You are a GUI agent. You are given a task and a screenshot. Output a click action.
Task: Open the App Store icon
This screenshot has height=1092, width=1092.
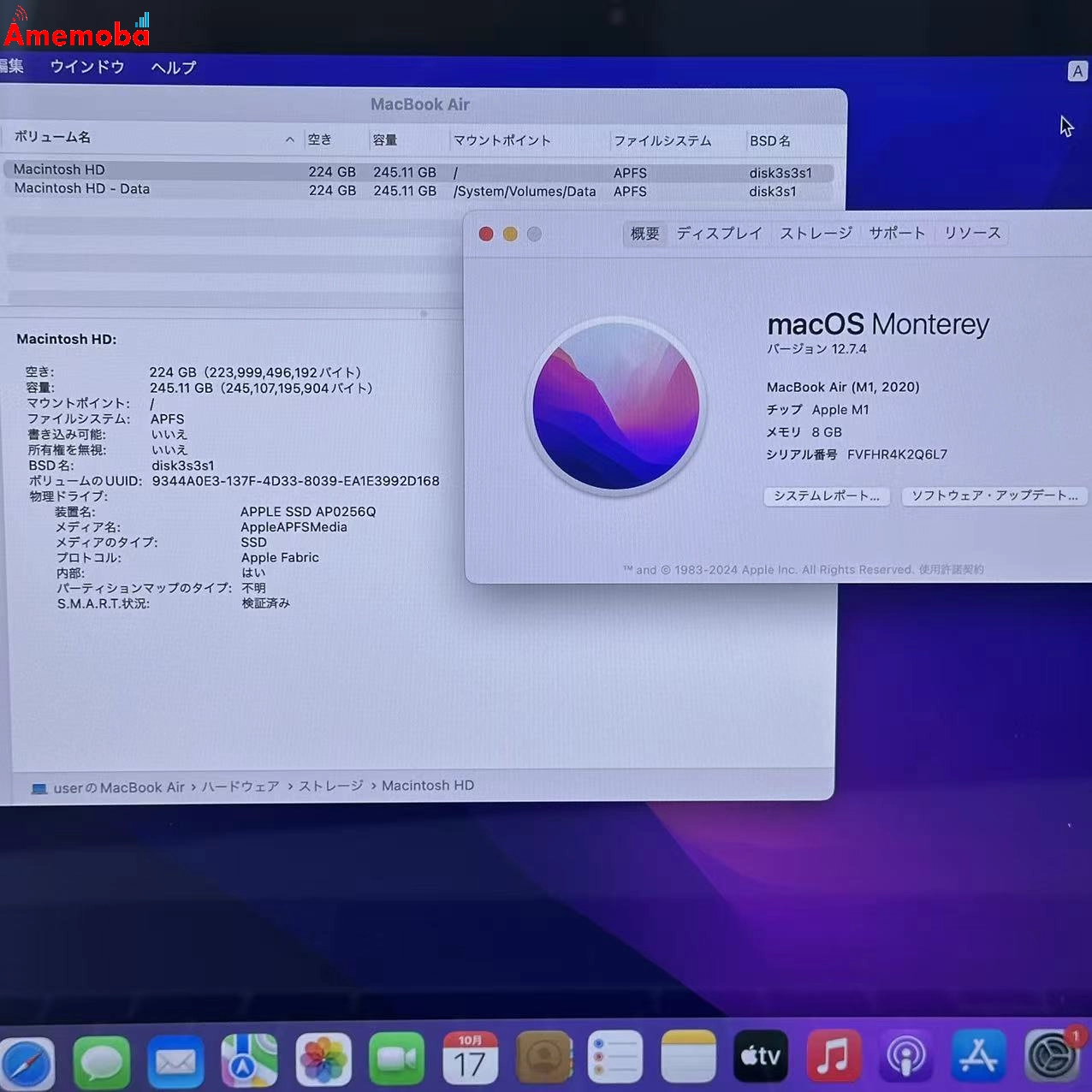[980, 1059]
